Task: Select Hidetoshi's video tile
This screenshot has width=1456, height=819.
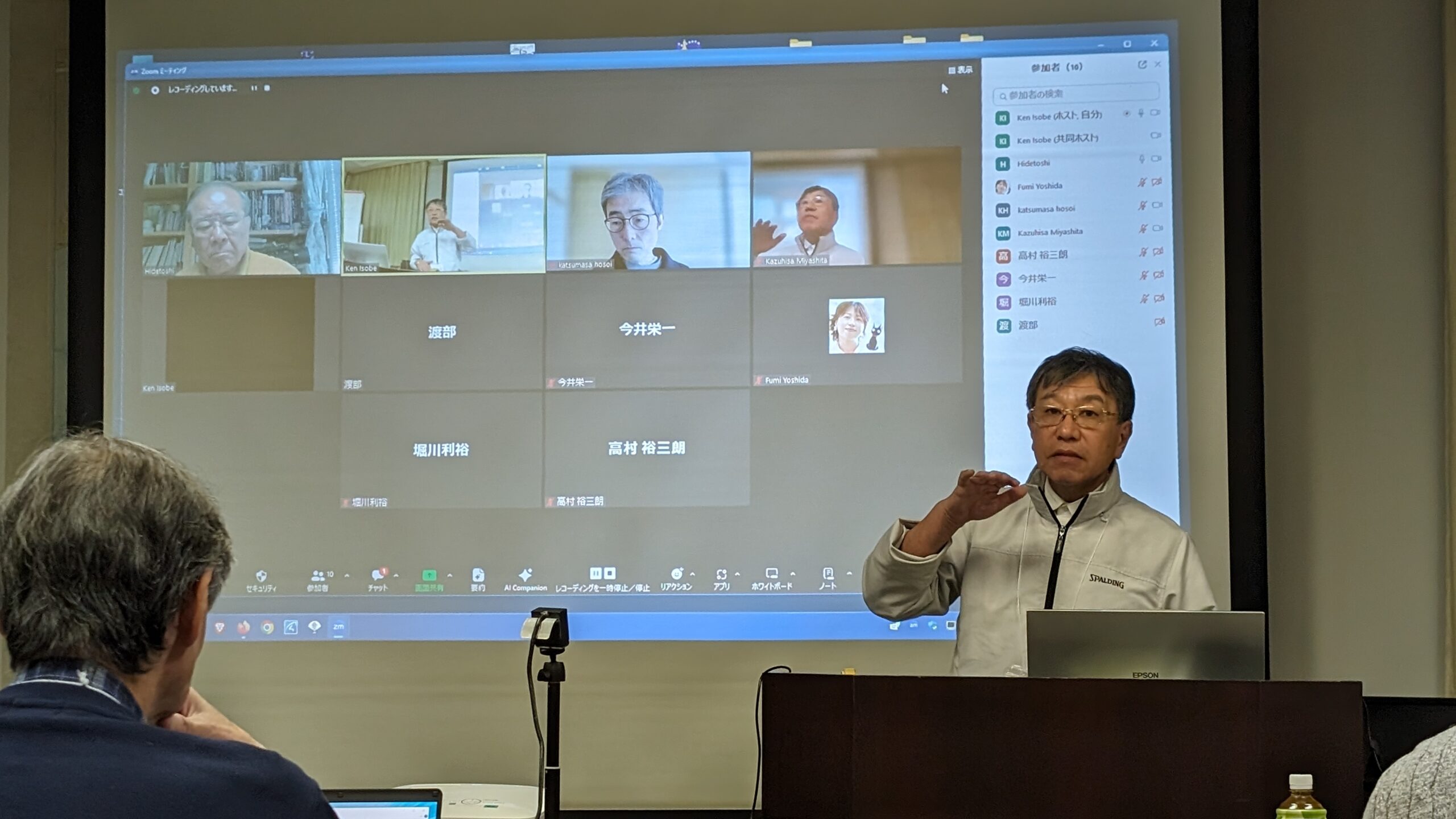Action: point(241,218)
